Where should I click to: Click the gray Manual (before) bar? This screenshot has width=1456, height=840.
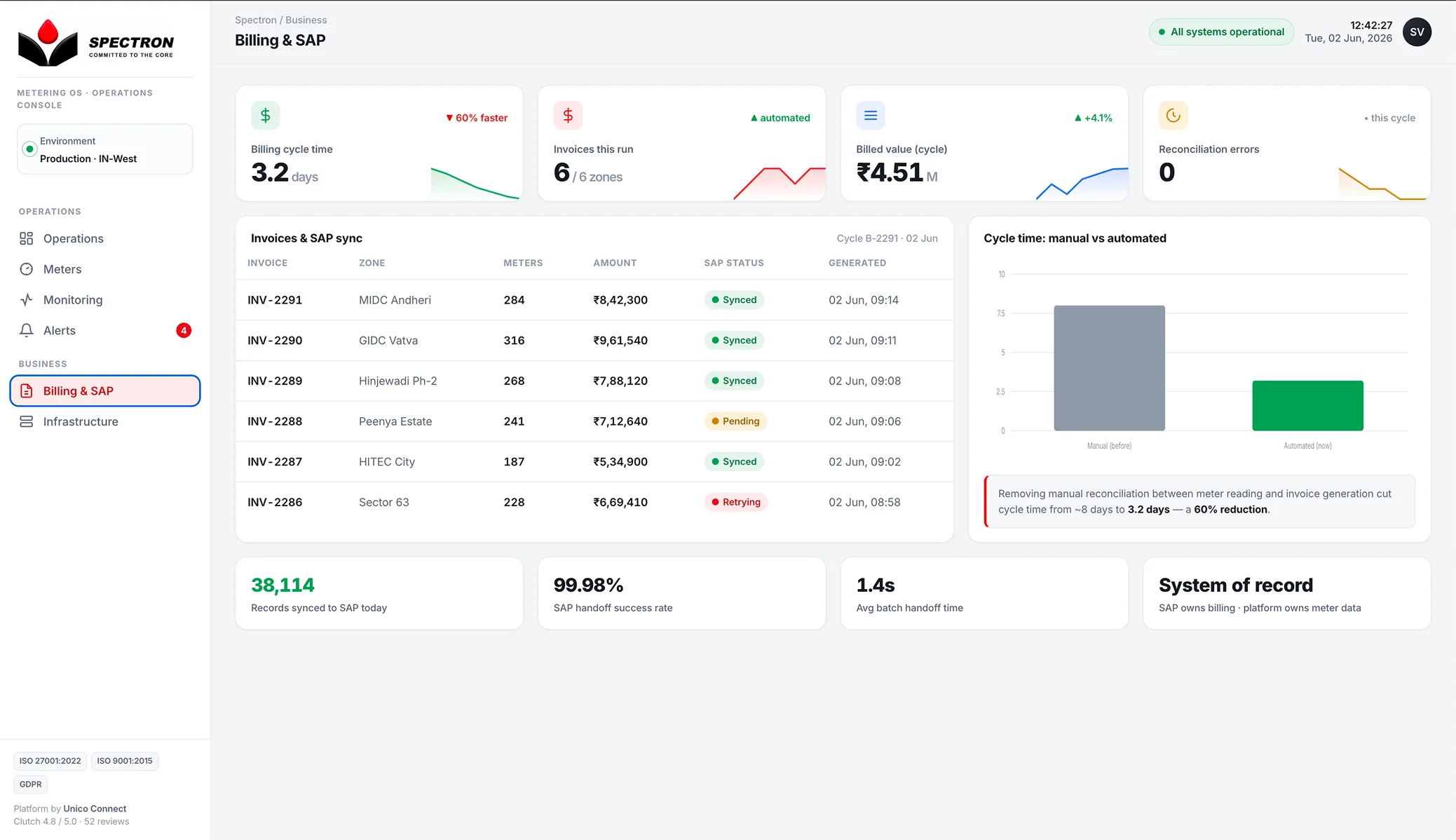[1109, 368]
